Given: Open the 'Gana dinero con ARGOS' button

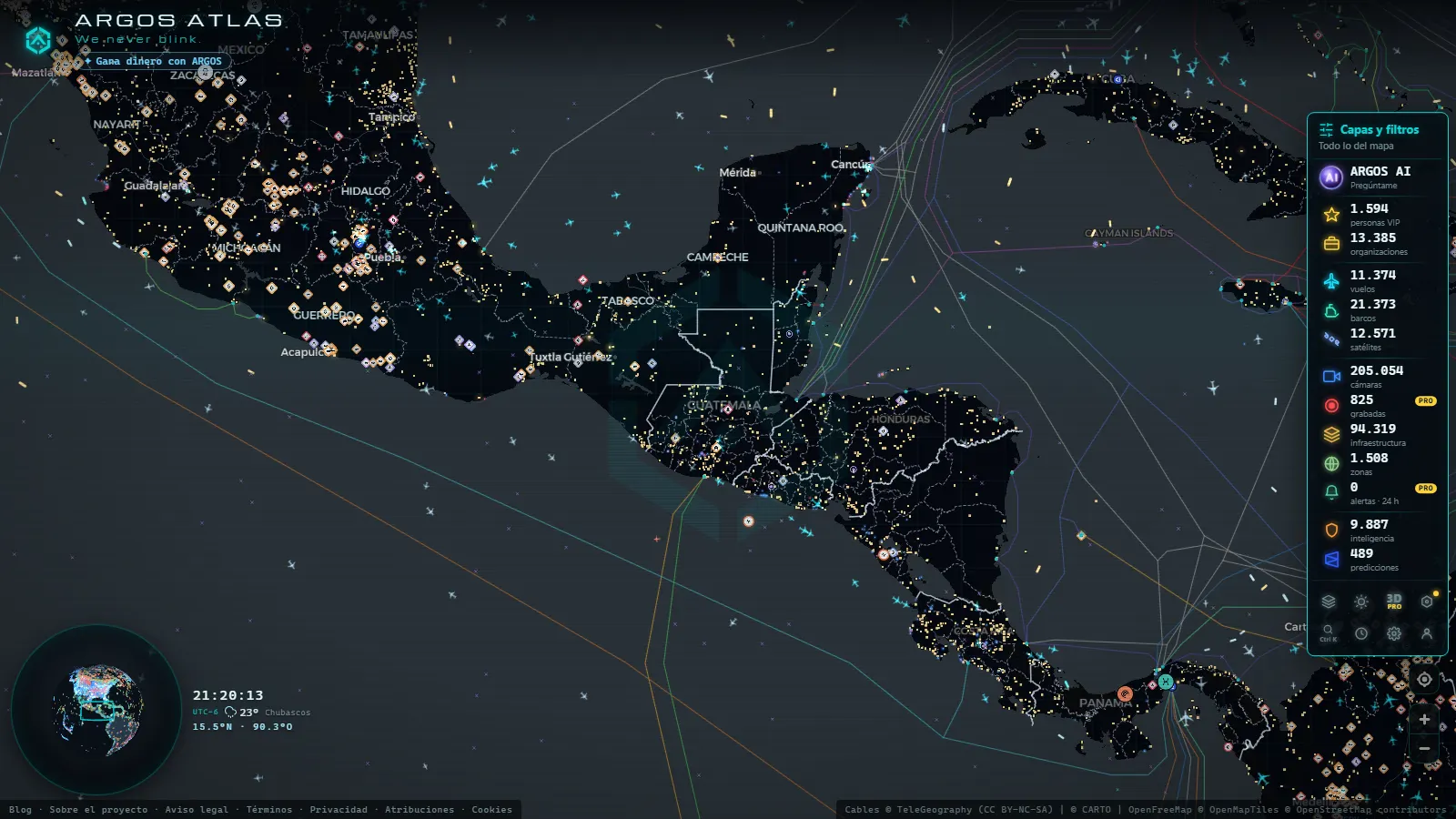Looking at the screenshot, I should point(154,61).
